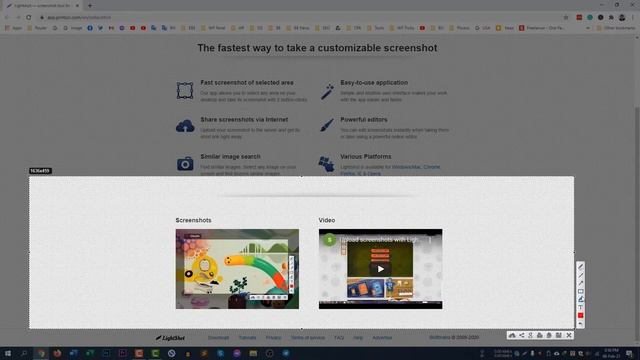Open the Gmail bookmark
The width and height of the screenshot is (640, 360).
tap(111, 28)
